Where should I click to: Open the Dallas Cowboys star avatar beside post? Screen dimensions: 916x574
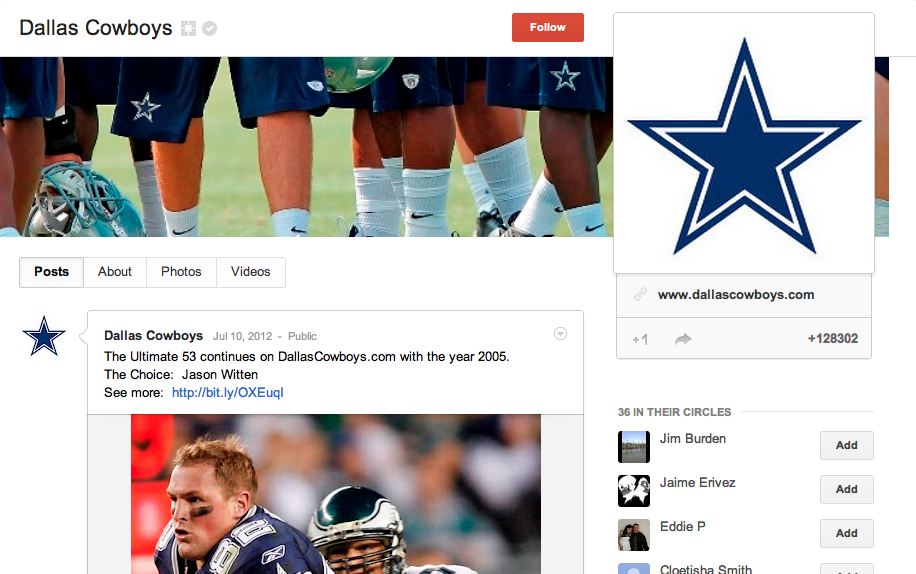coord(44,336)
